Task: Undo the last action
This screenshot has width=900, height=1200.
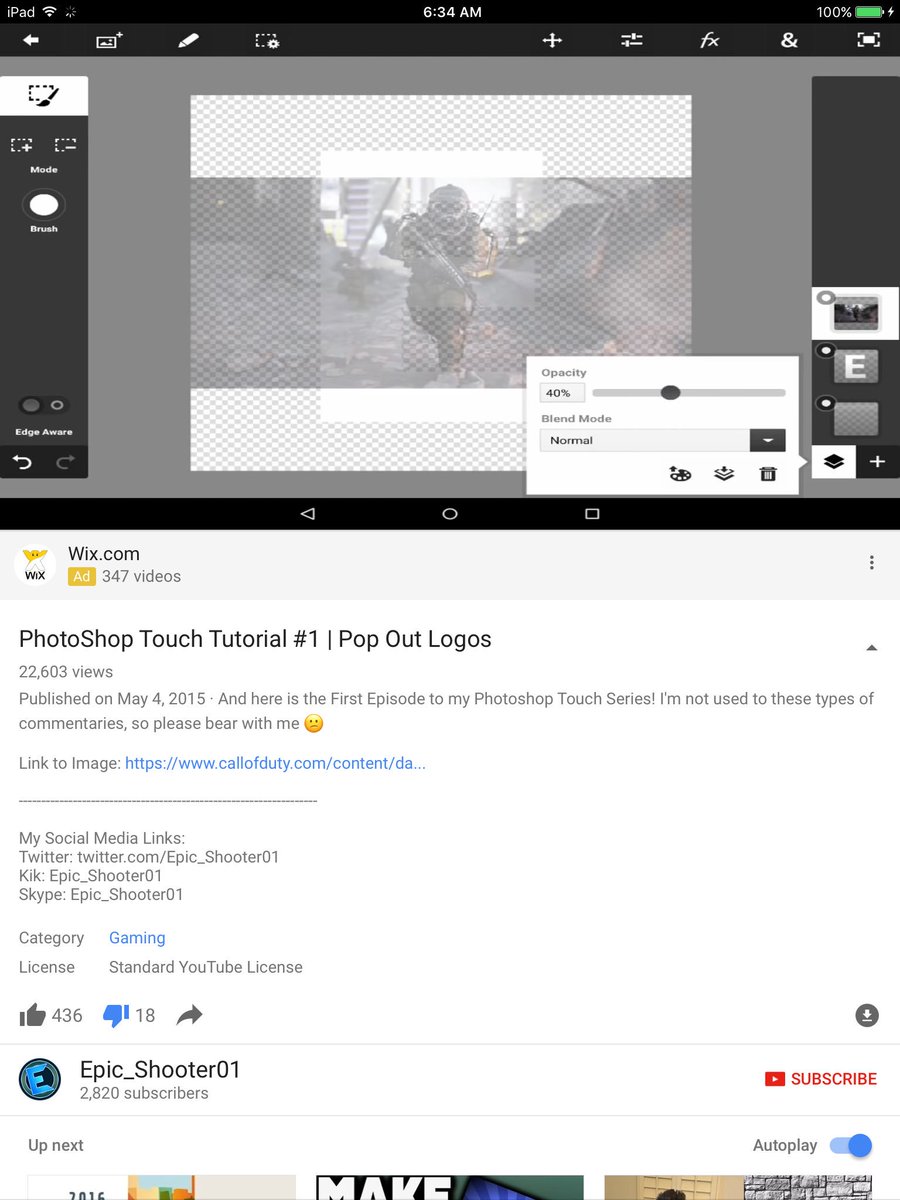Action: click(22, 462)
